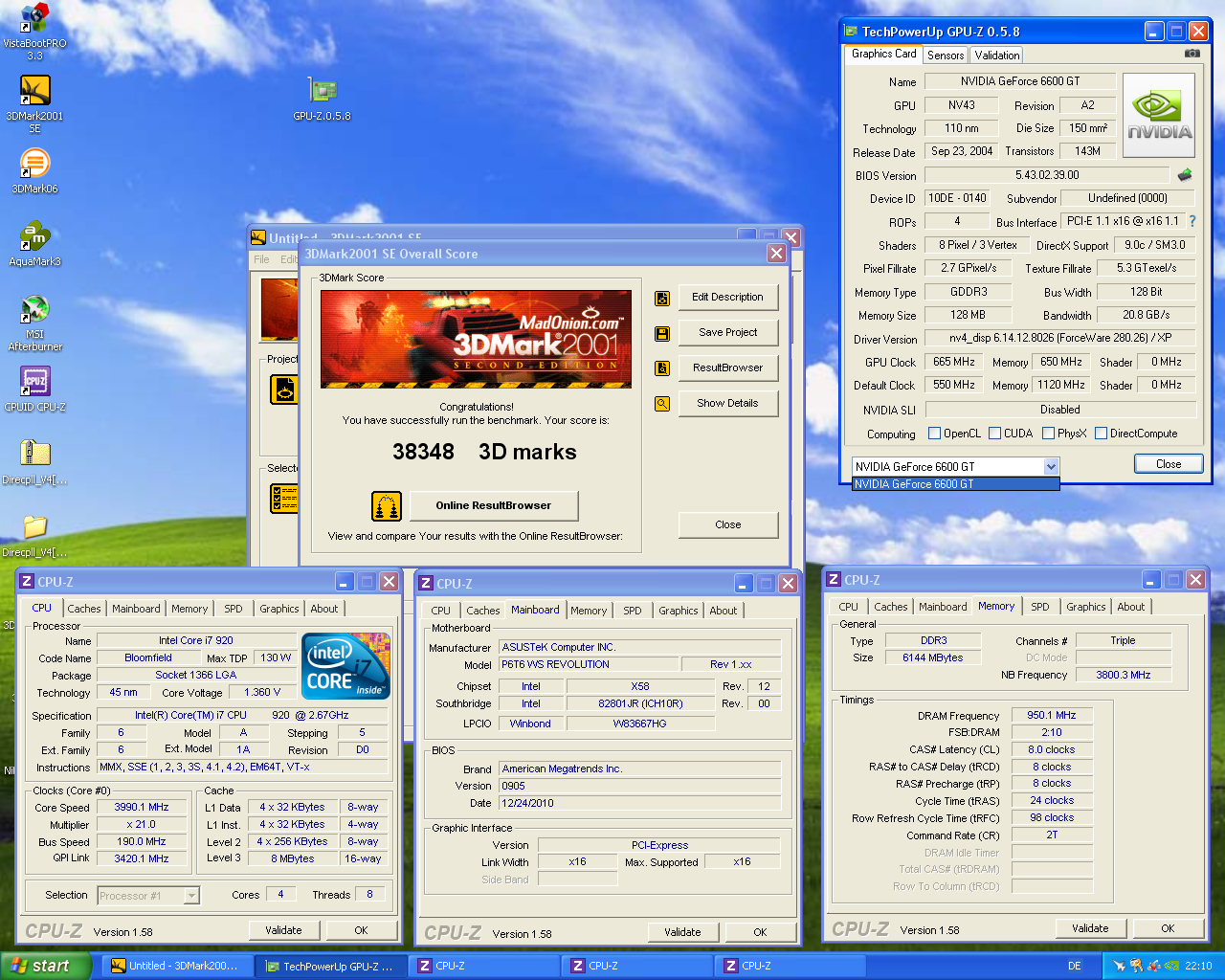The height and width of the screenshot is (980, 1225).
Task: Open File menu in the 3DMark2001 window
Action: (x=261, y=259)
